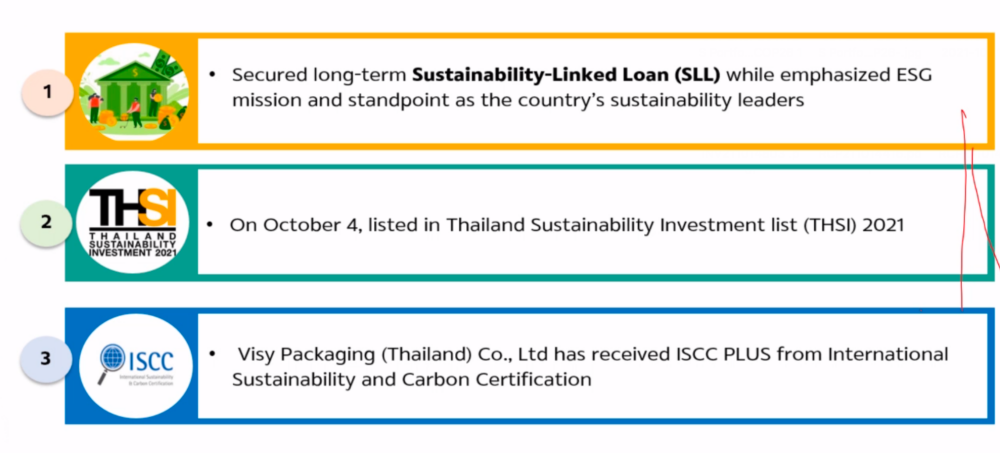Select the number 1 circle badge
This screenshot has width=1000, height=453.
(46, 93)
